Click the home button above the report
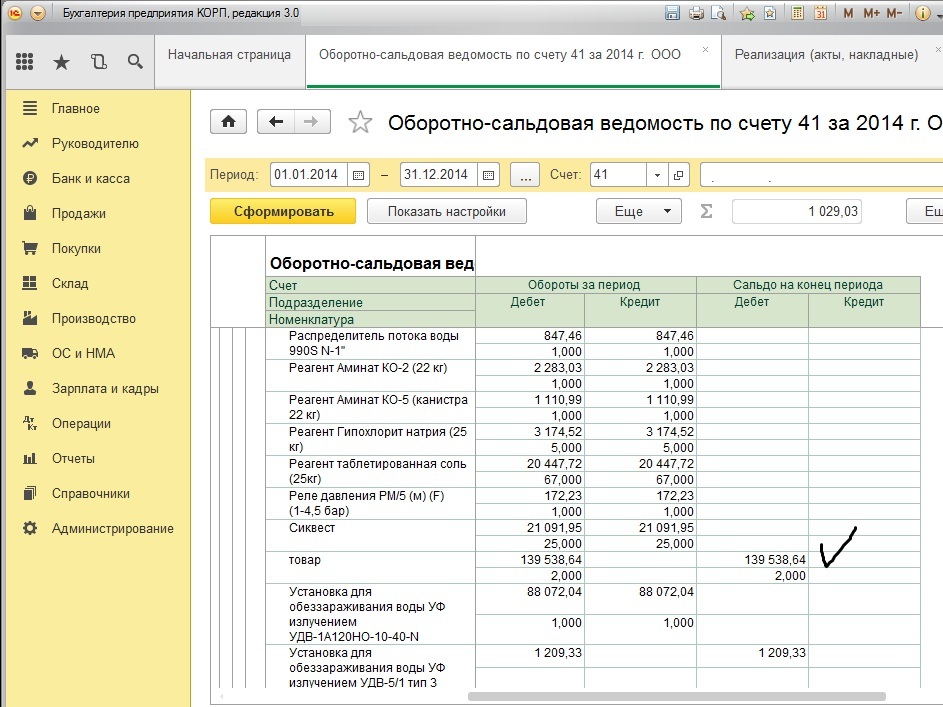The width and height of the screenshot is (943, 707). tap(228, 122)
